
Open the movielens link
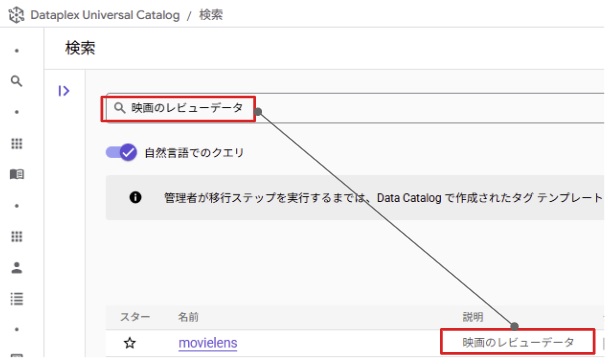tap(208, 343)
